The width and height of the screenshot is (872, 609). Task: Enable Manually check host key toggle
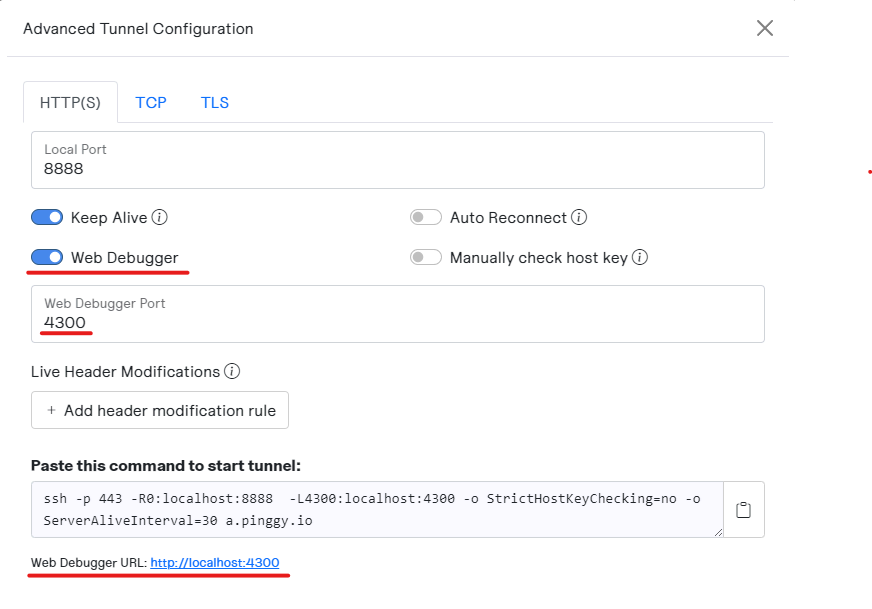[x=426, y=258]
